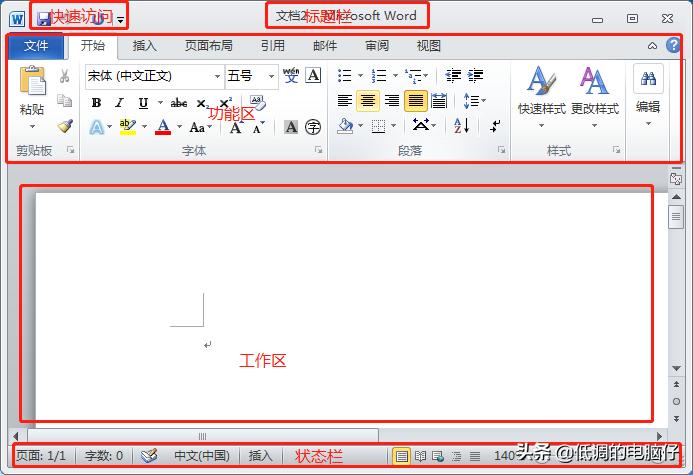The width and height of the screenshot is (693, 475).
Task: Toggle Bold formatting
Action: click(x=96, y=103)
